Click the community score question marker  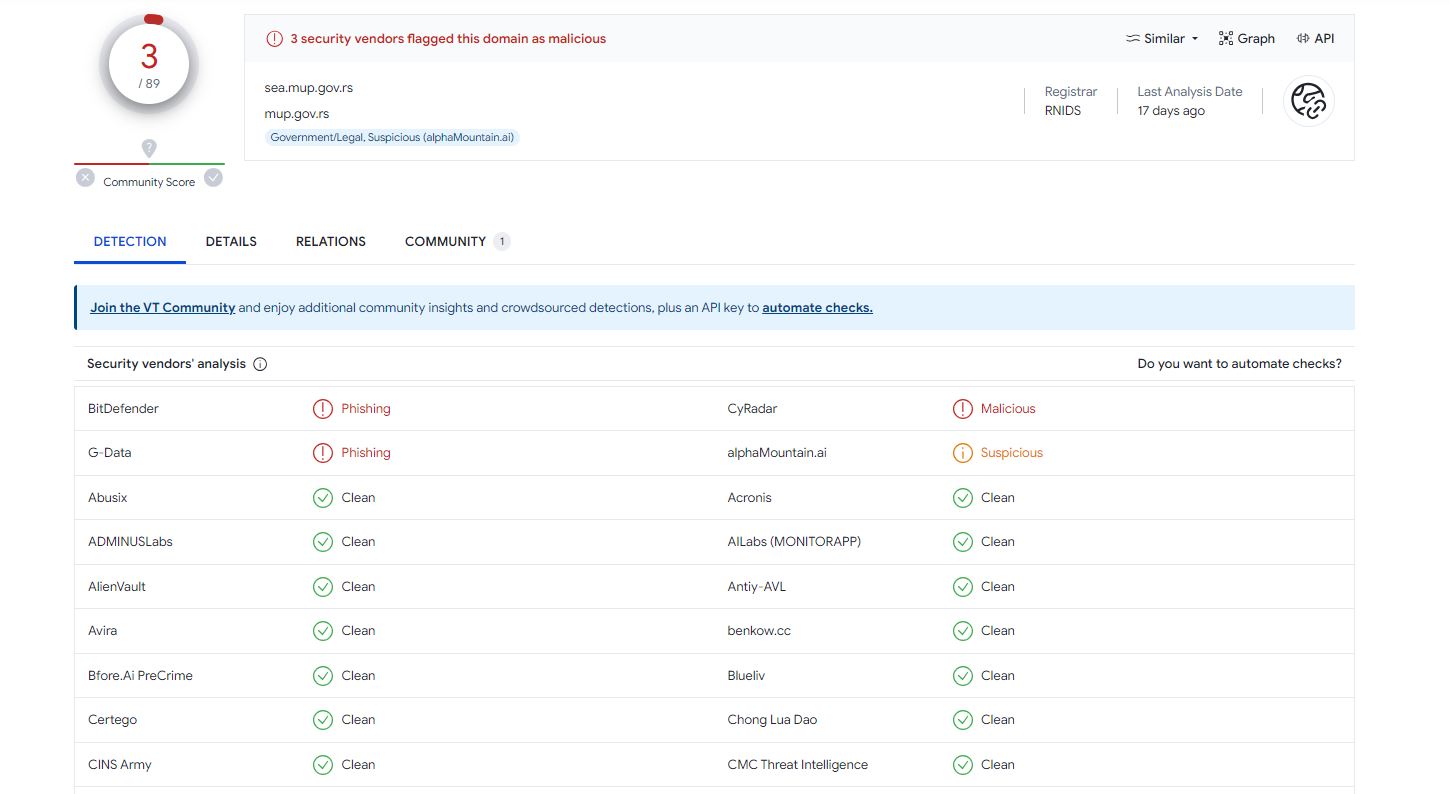pos(149,148)
